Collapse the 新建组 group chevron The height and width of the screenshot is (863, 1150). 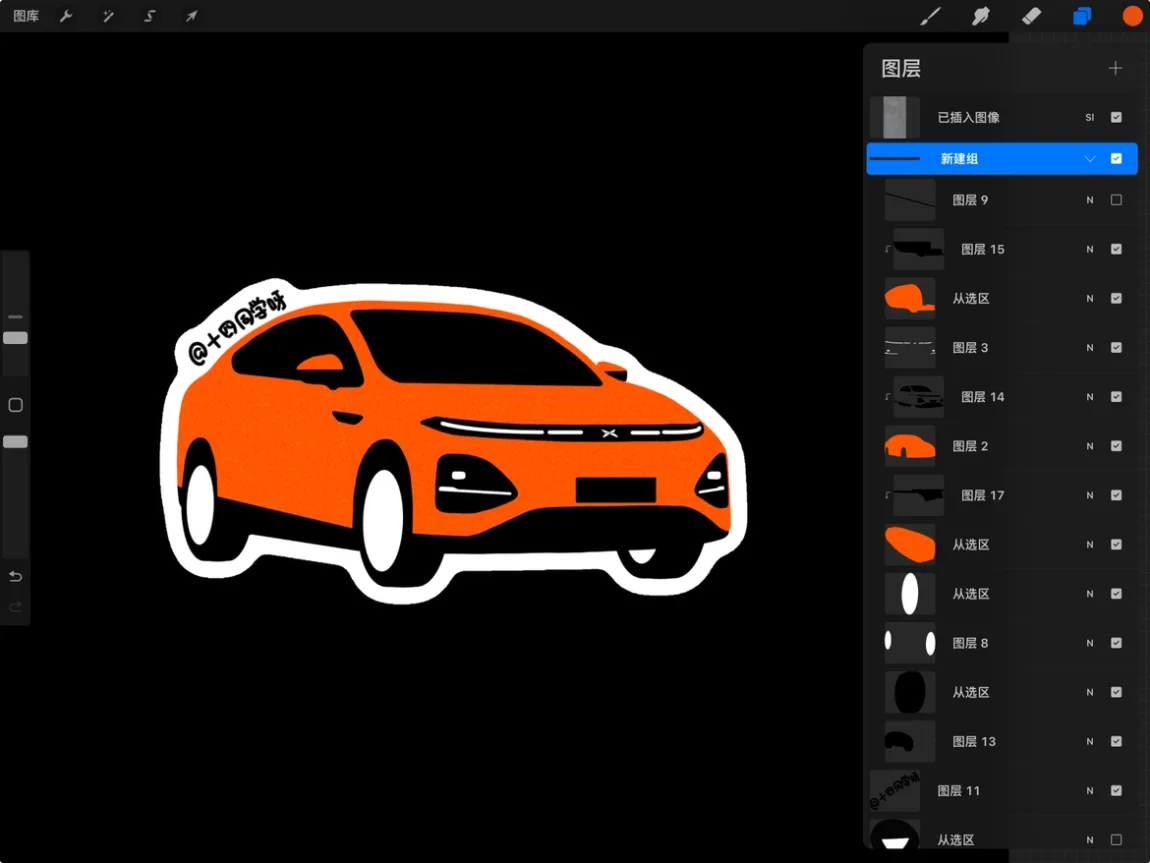click(x=1090, y=158)
